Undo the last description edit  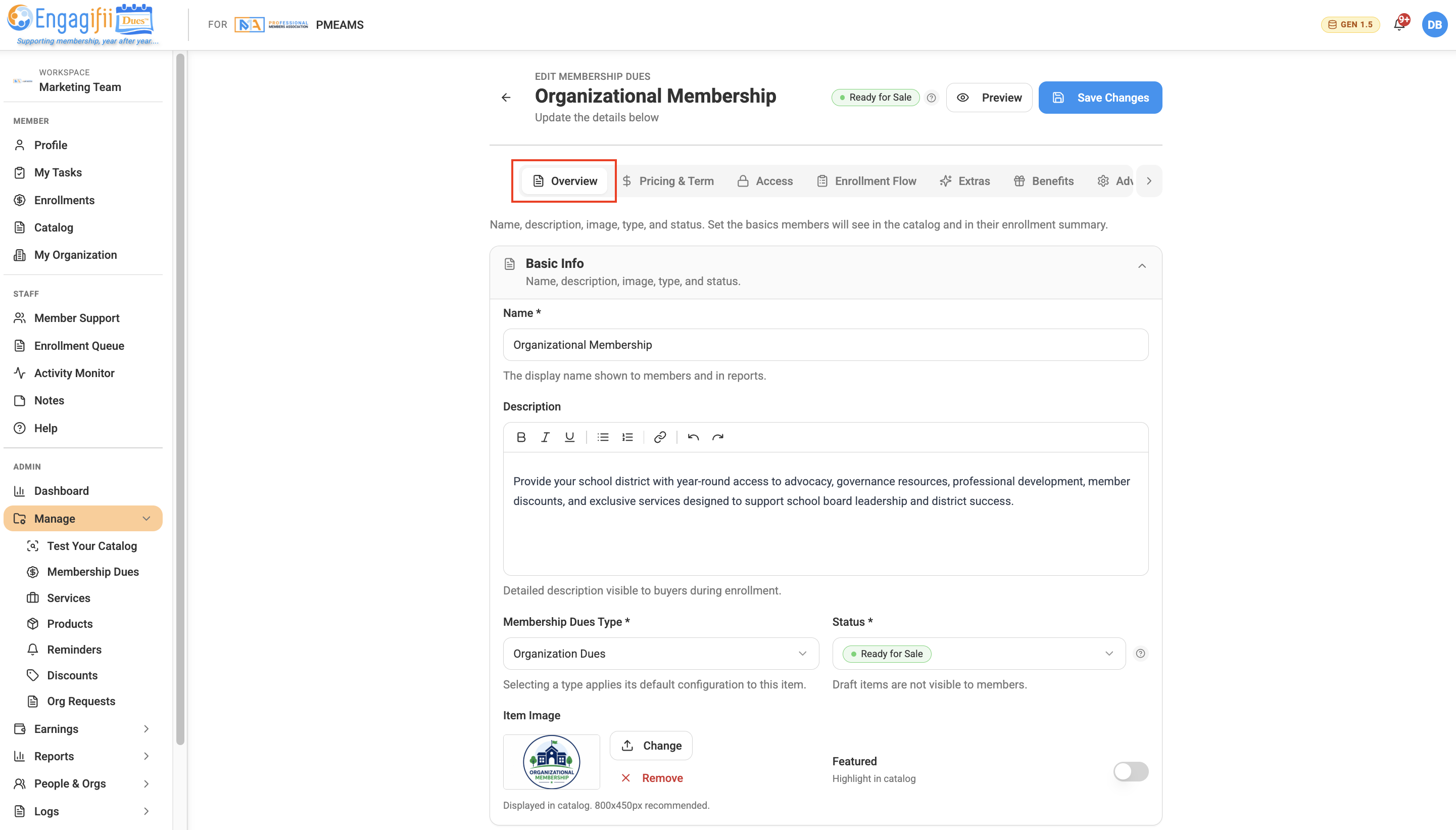[693, 437]
